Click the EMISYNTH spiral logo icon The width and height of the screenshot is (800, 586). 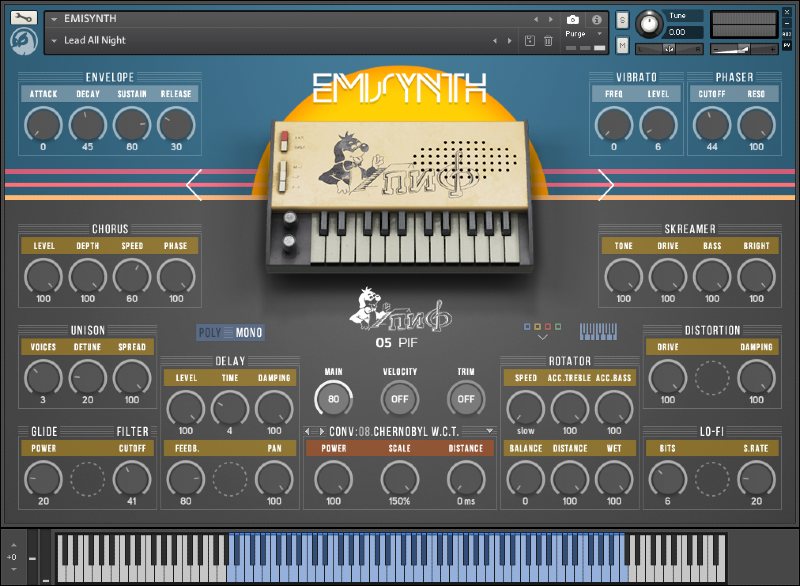24,41
